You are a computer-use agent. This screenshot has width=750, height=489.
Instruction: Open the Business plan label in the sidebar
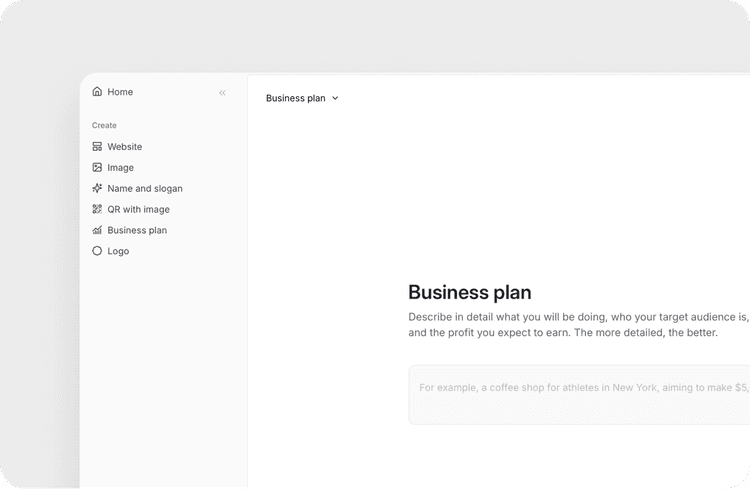137,231
